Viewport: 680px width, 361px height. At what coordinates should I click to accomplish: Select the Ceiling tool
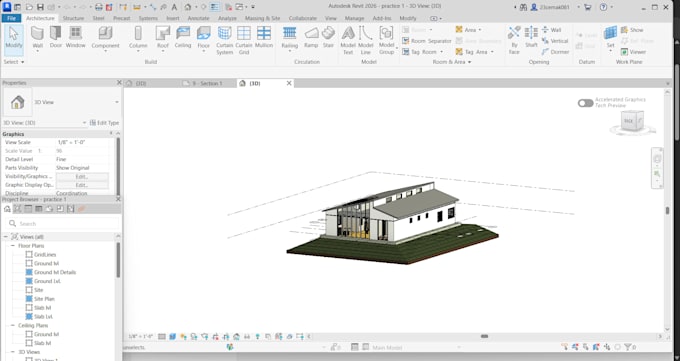[x=183, y=37]
